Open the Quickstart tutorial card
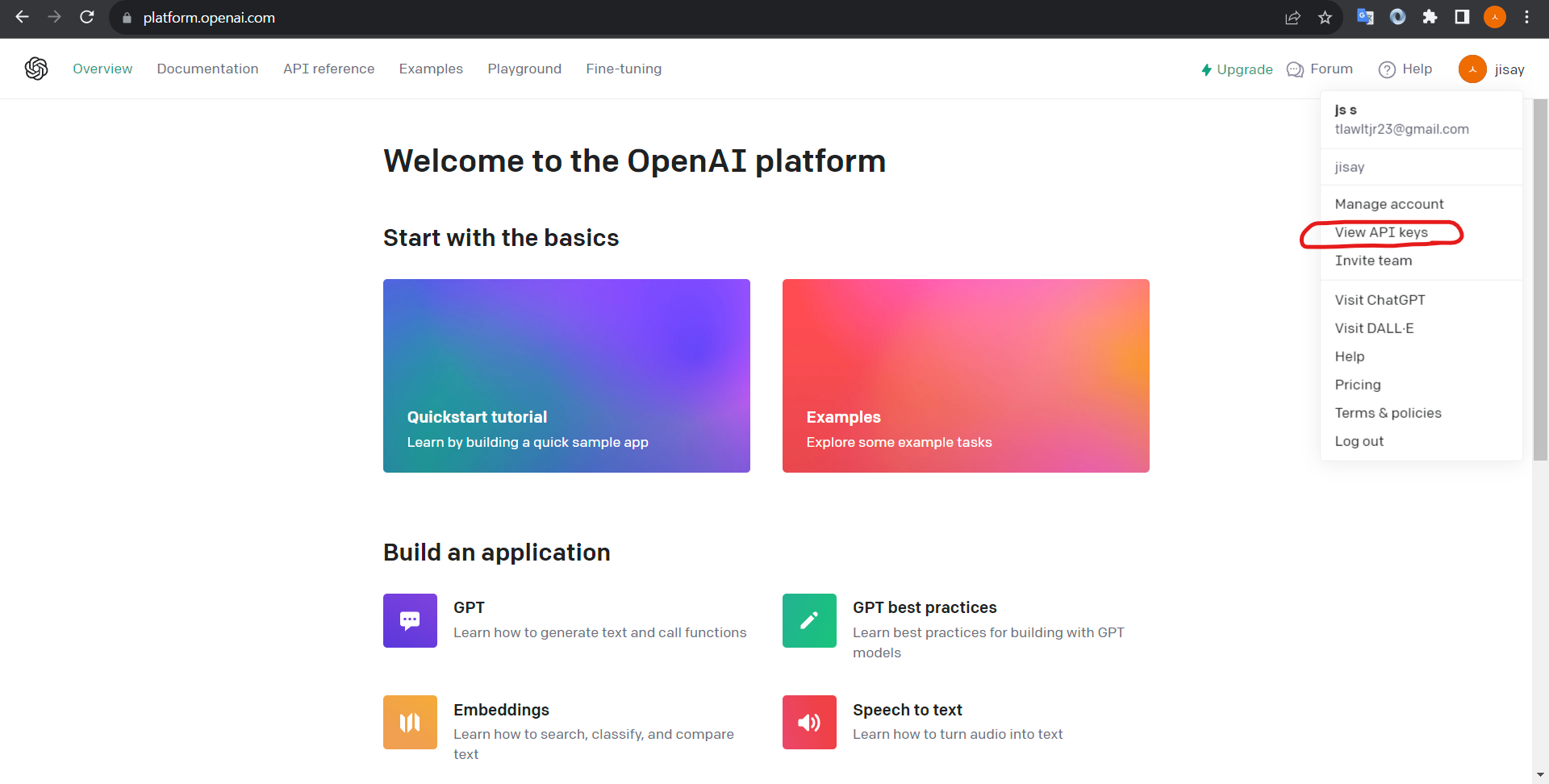The image size is (1549, 784). [566, 376]
